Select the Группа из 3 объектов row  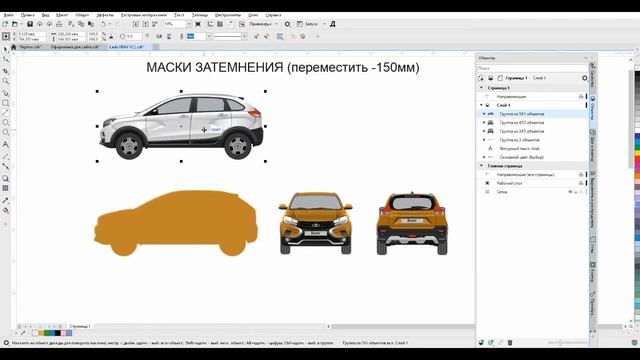532,140
